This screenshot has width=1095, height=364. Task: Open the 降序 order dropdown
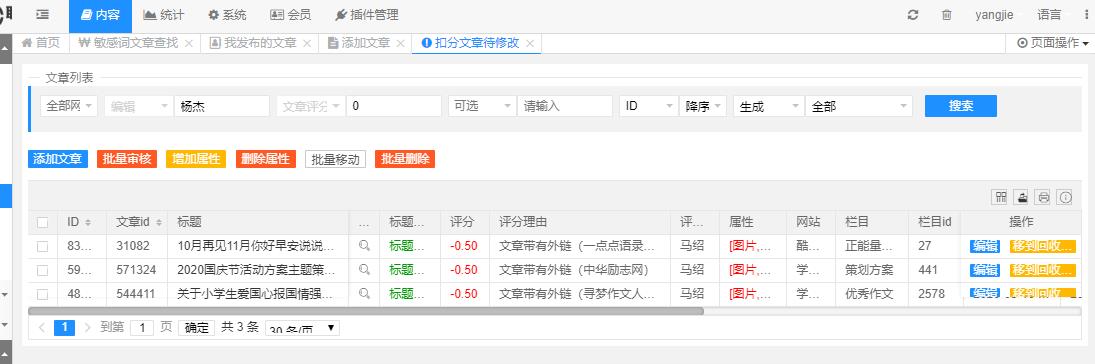703,106
